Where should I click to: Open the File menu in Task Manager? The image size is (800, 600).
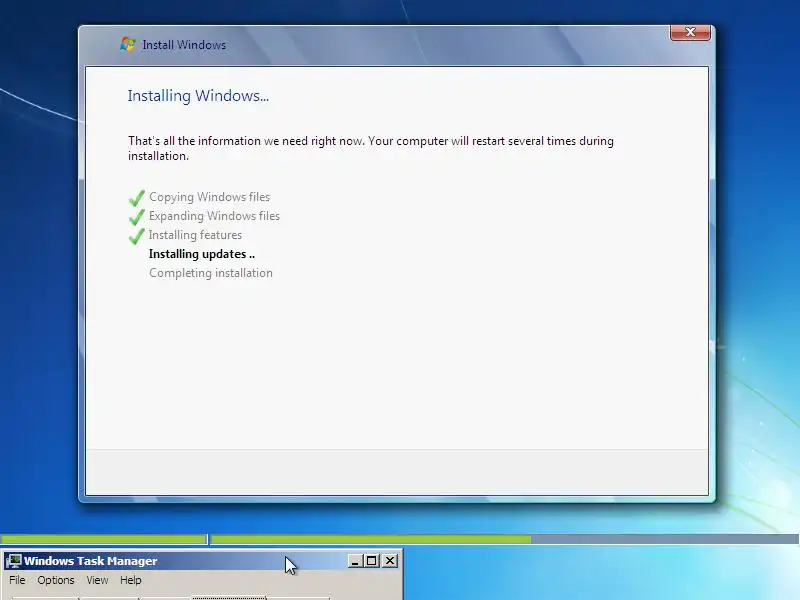pos(17,580)
